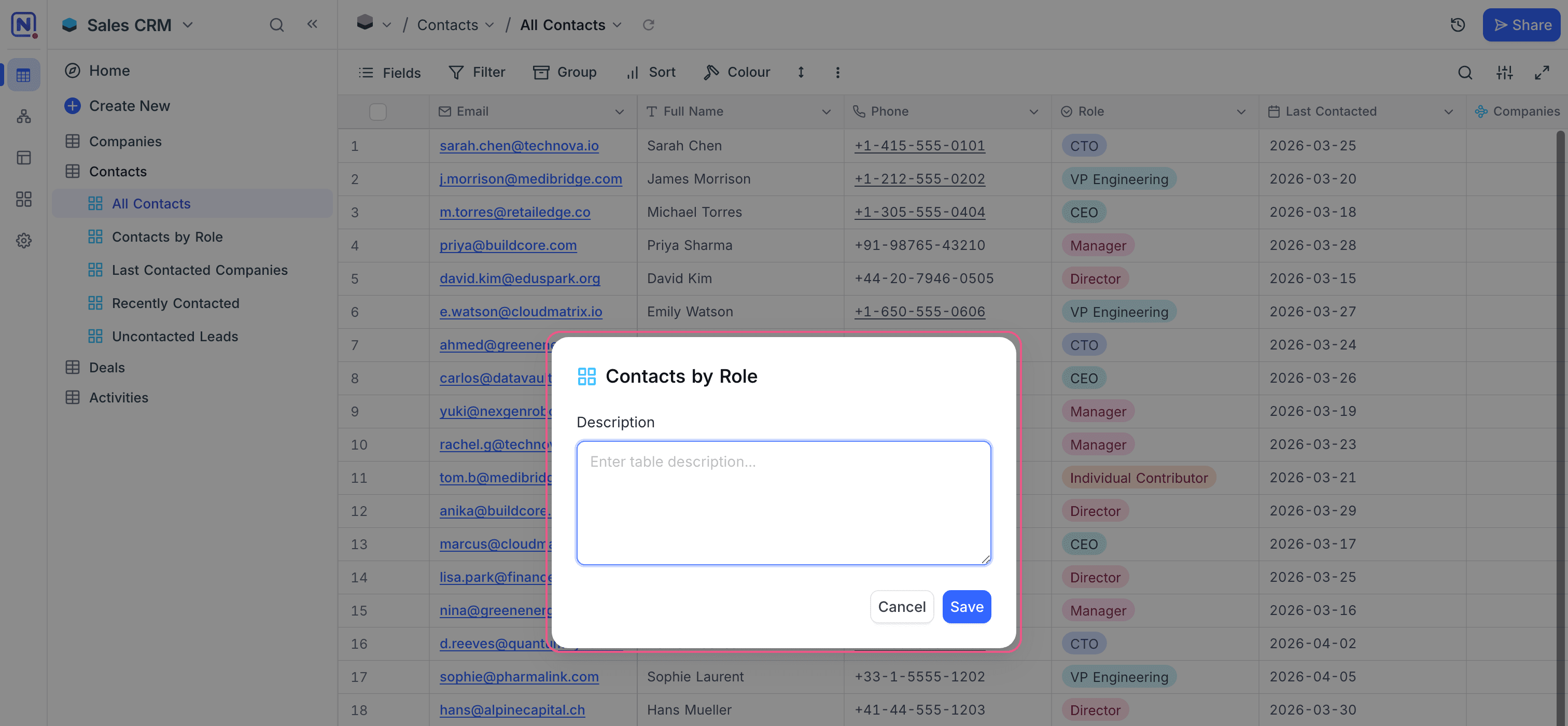Open the Companies table in sidebar
This screenshot has height=726, width=1568.
point(125,141)
